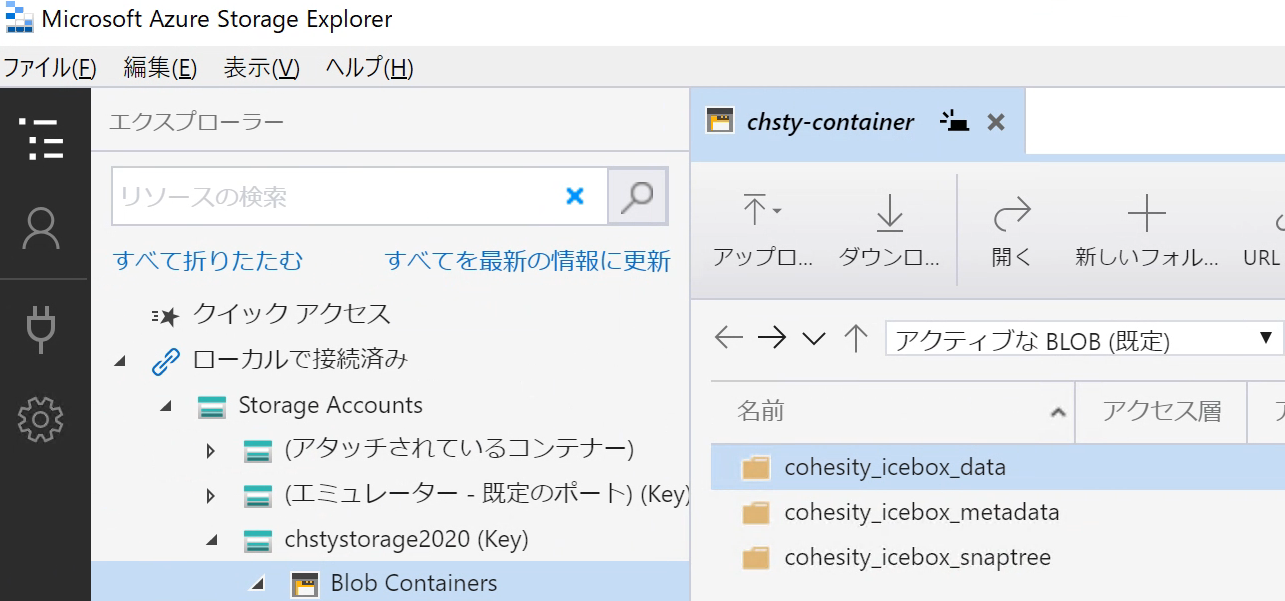
Task: Collapse the chstystorage2020 (Key) node
Action: [x=211, y=540]
